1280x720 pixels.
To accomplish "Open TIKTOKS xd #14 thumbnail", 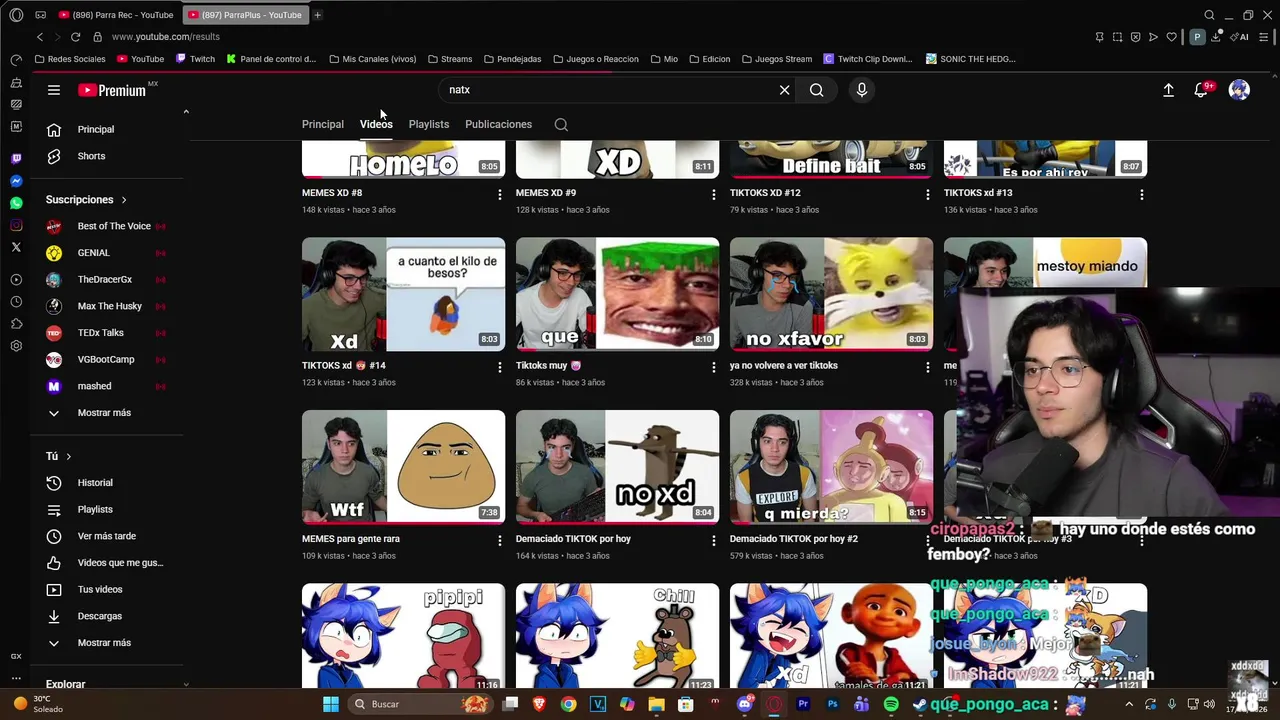I will click(x=403, y=294).
